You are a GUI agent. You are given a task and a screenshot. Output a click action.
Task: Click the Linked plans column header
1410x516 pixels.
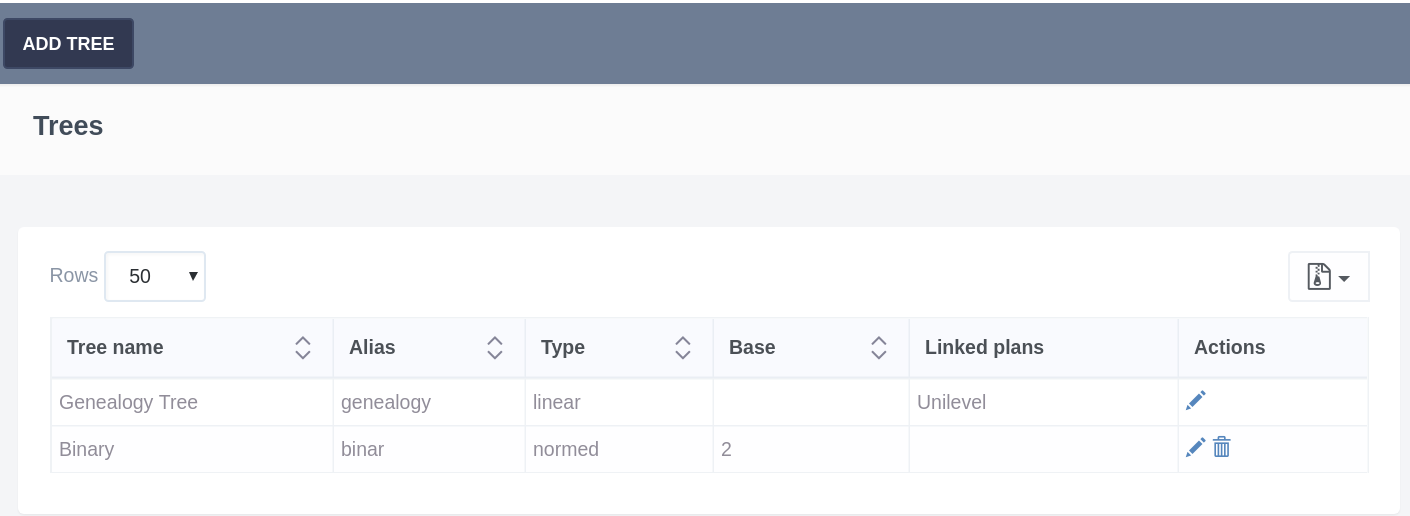point(984,347)
